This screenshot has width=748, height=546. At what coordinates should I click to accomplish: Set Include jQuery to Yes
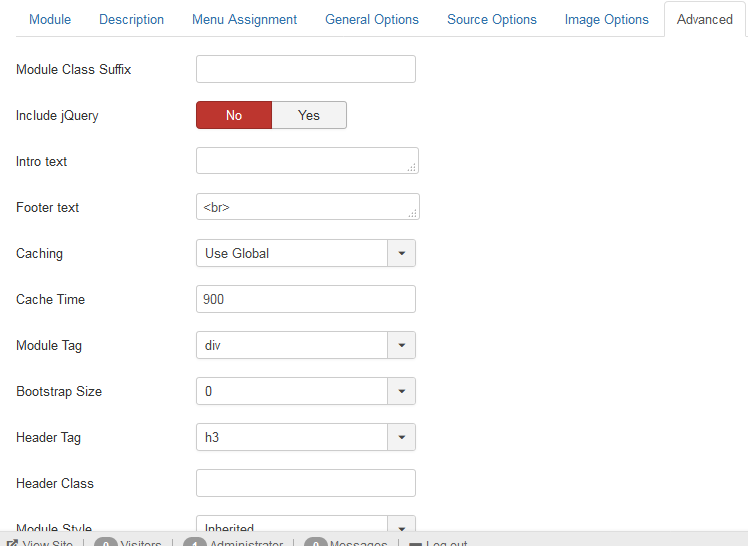coord(309,115)
